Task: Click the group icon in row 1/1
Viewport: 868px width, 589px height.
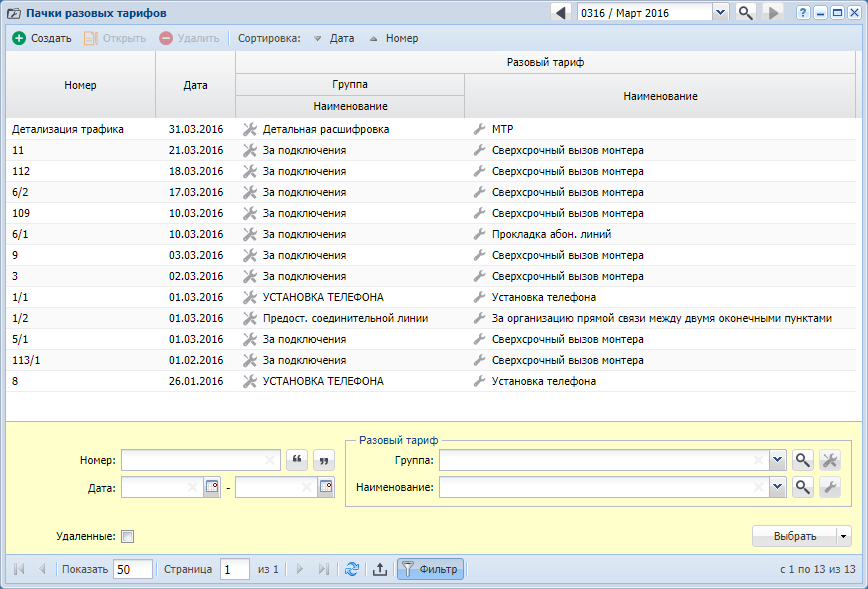Action: pos(250,297)
